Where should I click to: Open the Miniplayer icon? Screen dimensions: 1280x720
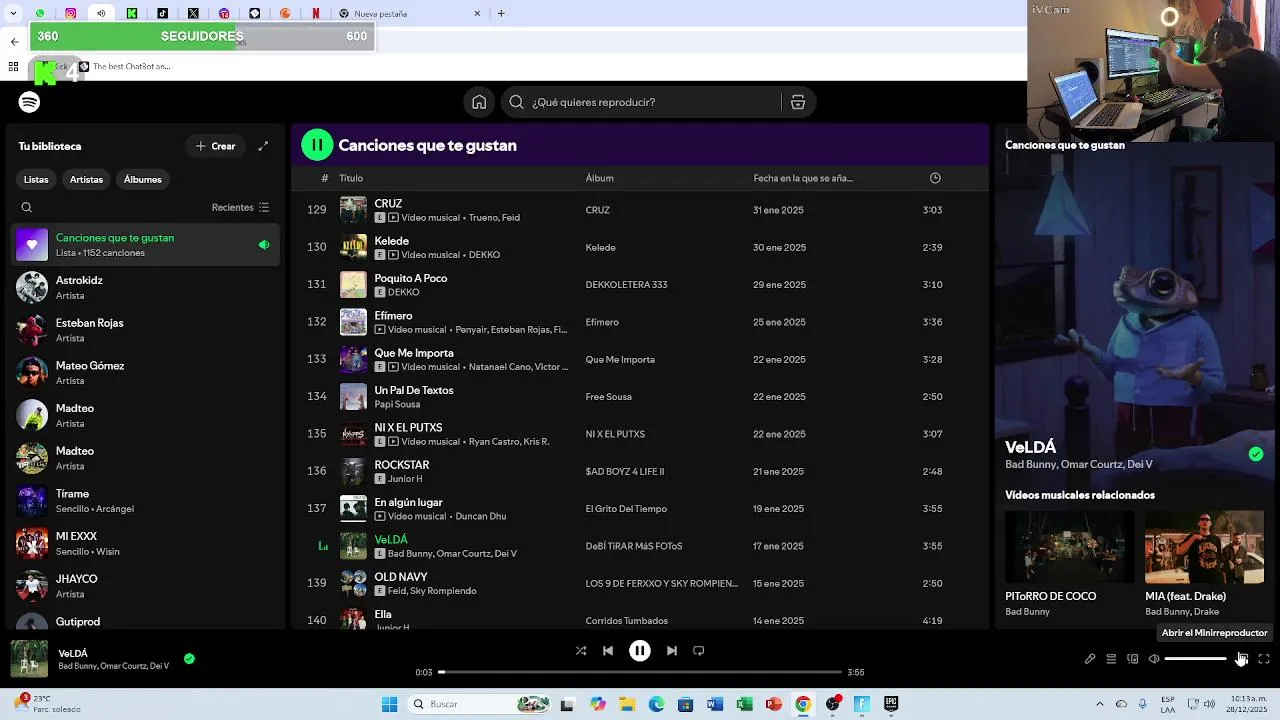1242,659
